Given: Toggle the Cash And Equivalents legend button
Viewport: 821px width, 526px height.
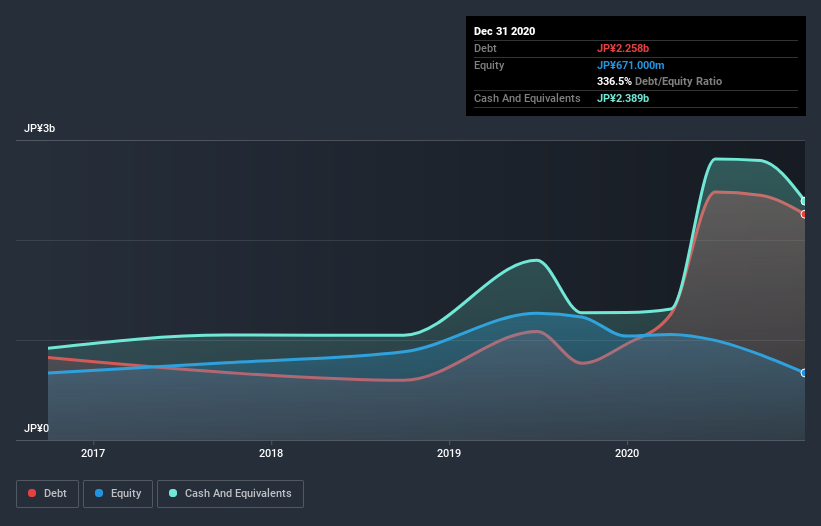Looking at the screenshot, I should click(x=230, y=494).
